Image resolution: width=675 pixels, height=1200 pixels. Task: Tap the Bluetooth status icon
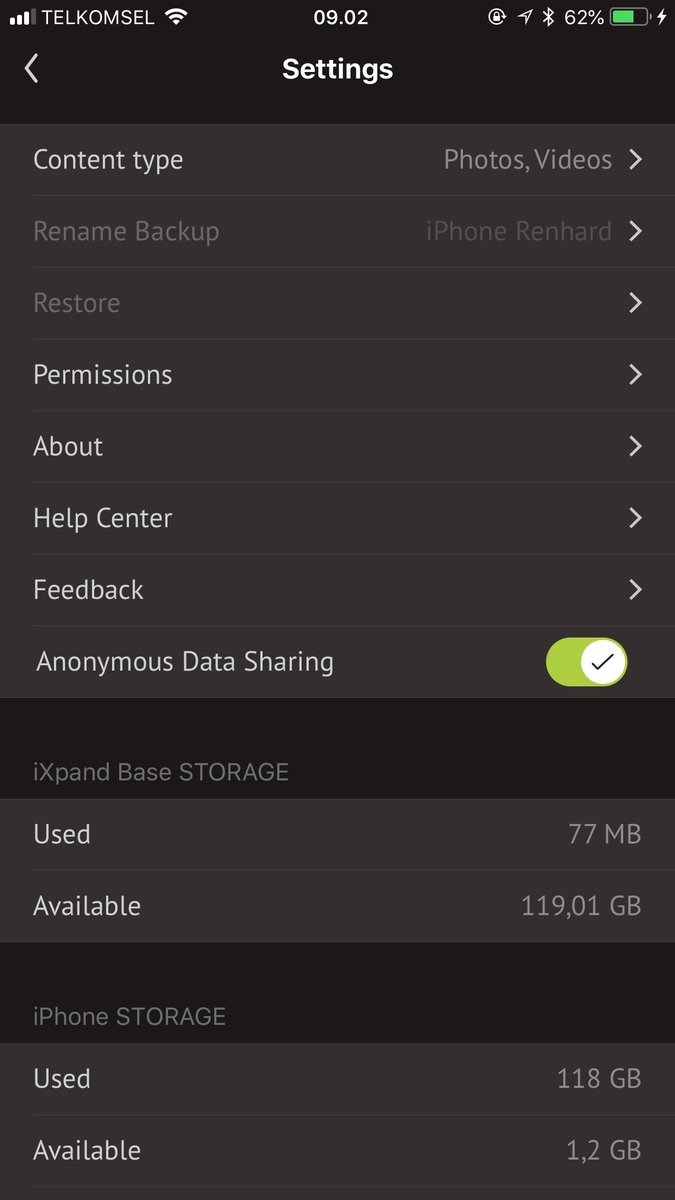(x=548, y=18)
